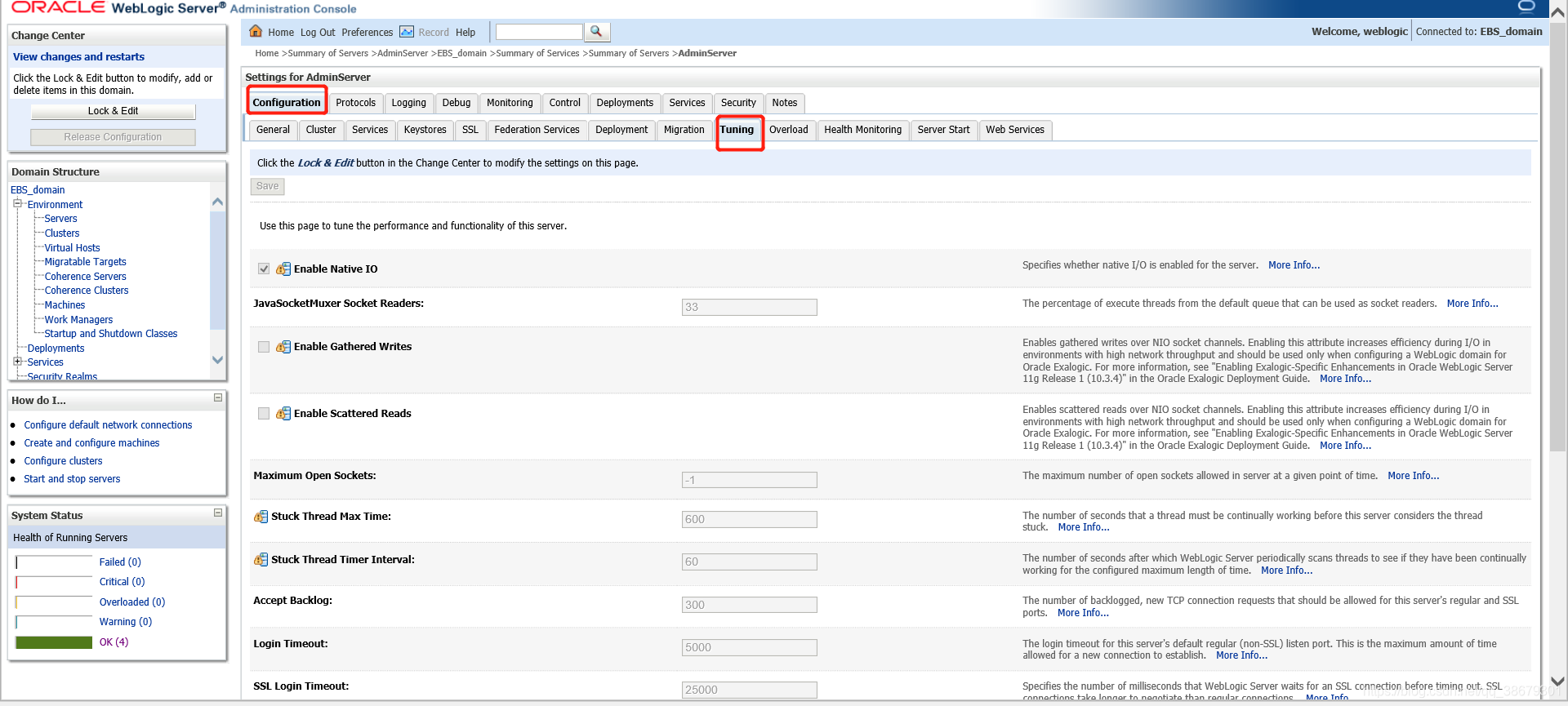Click icon beside Enable Gathered Writes

pyautogui.click(x=283, y=347)
